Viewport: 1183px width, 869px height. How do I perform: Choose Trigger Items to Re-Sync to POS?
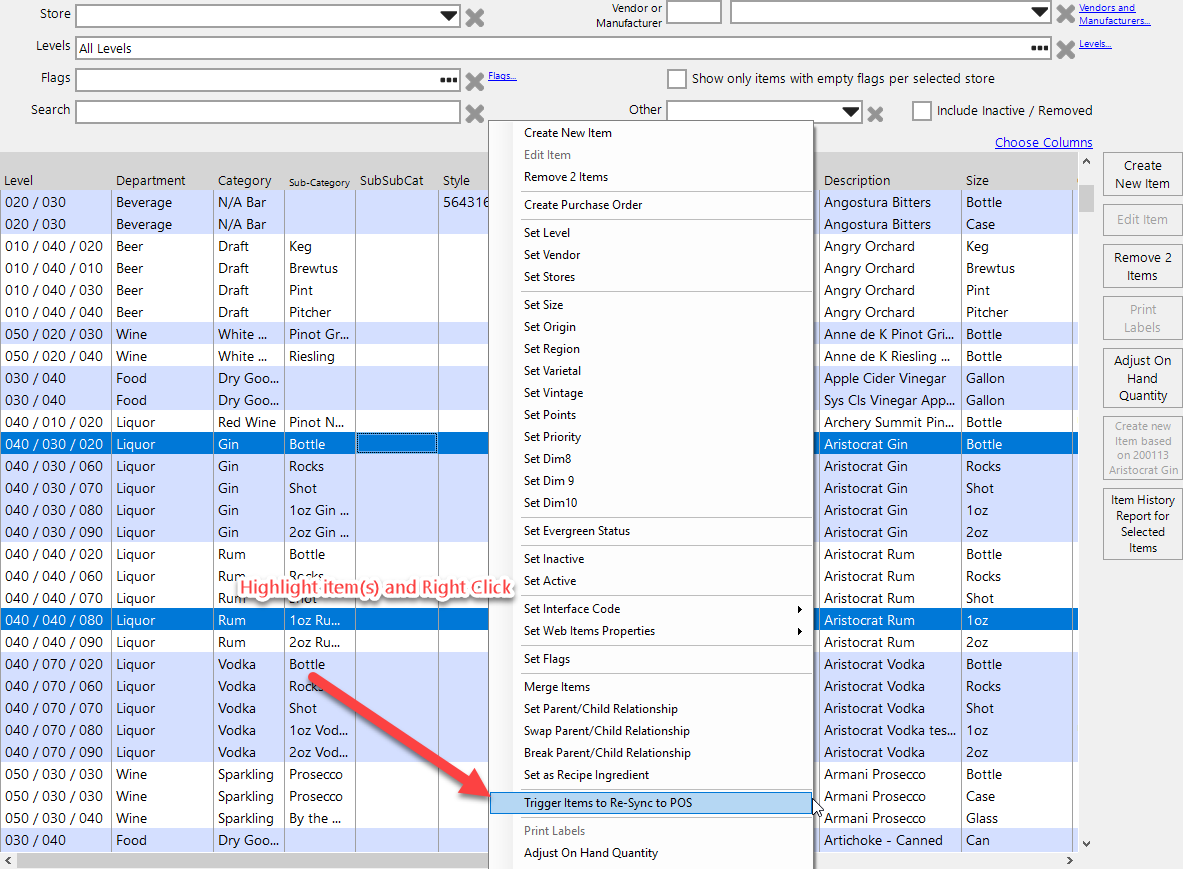pyautogui.click(x=652, y=803)
